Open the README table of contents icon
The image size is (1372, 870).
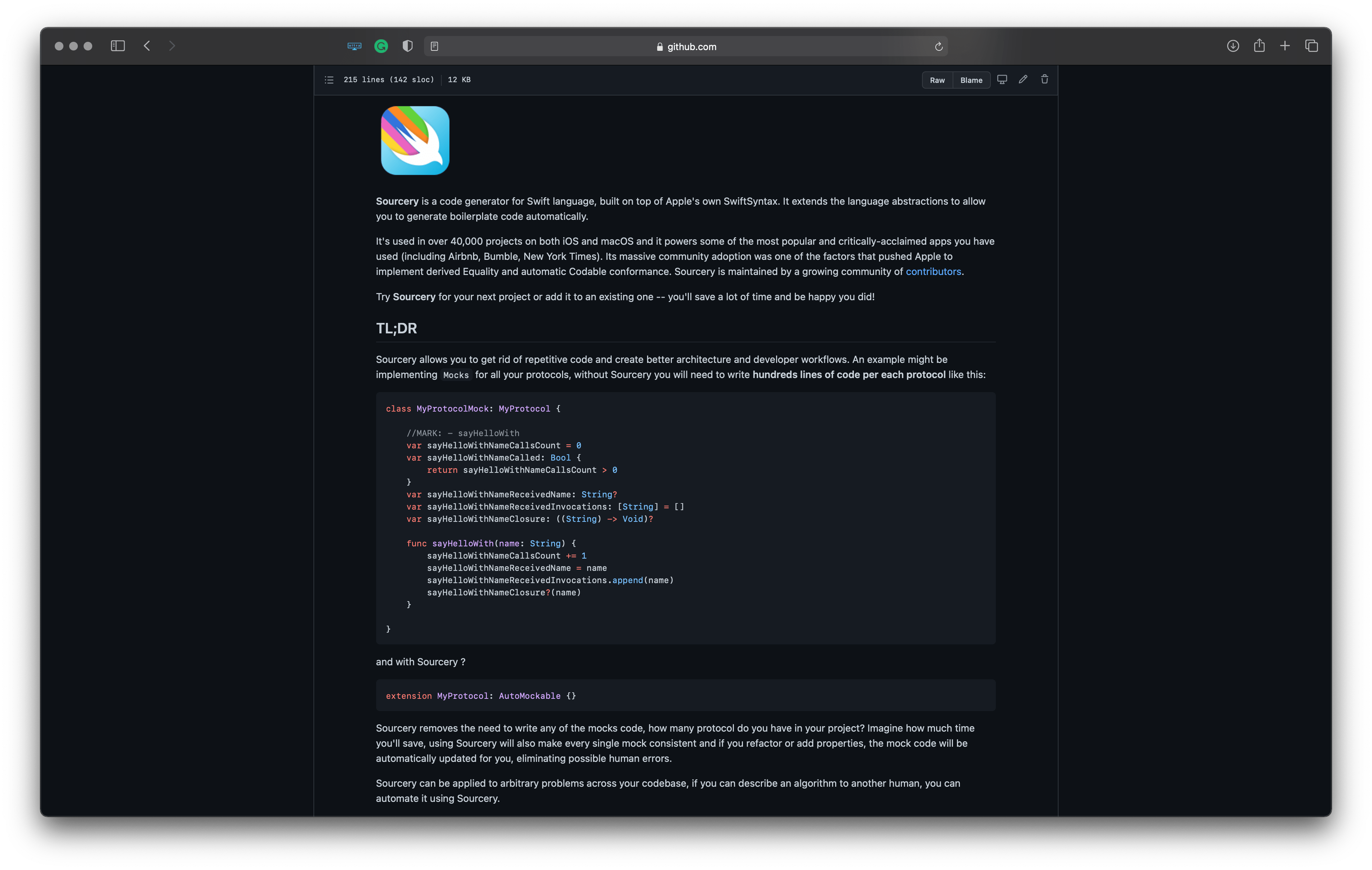(x=329, y=80)
